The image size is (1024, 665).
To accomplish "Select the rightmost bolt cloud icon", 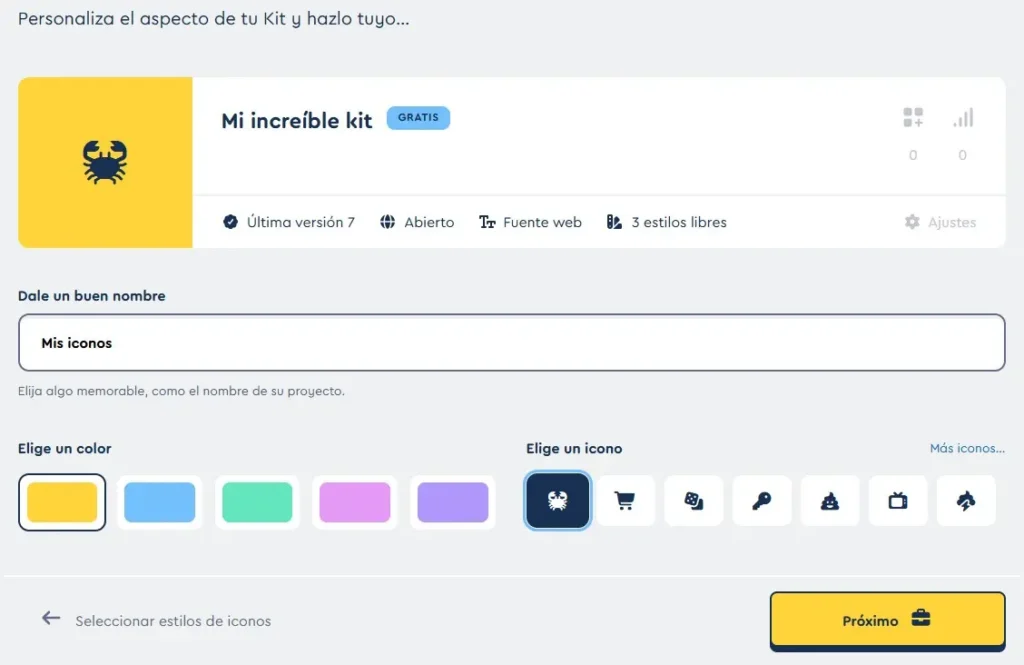I will [966, 501].
